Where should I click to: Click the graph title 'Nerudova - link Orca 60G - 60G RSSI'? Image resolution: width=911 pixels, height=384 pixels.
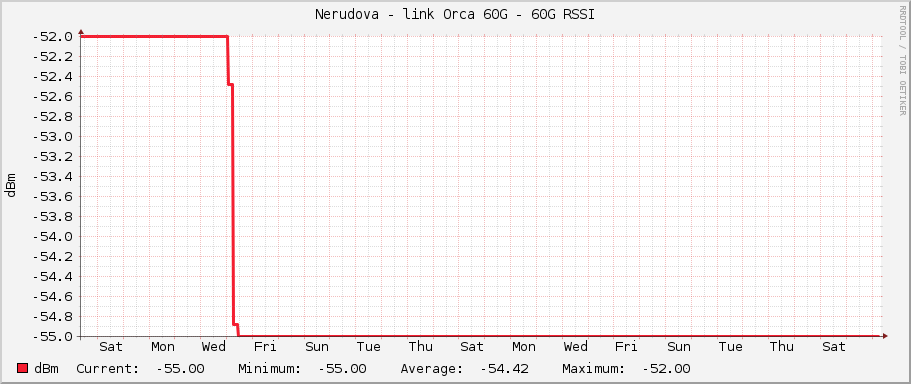coord(455,15)
